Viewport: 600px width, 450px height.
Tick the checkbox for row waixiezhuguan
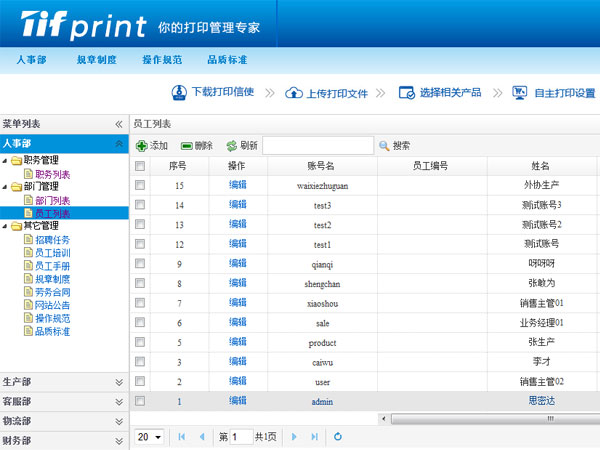pos(140,186)
